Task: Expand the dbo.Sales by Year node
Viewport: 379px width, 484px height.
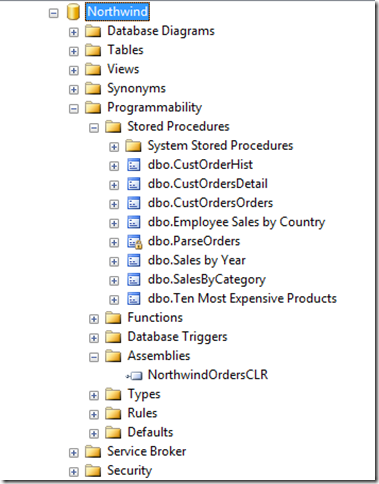Action: 114,262
